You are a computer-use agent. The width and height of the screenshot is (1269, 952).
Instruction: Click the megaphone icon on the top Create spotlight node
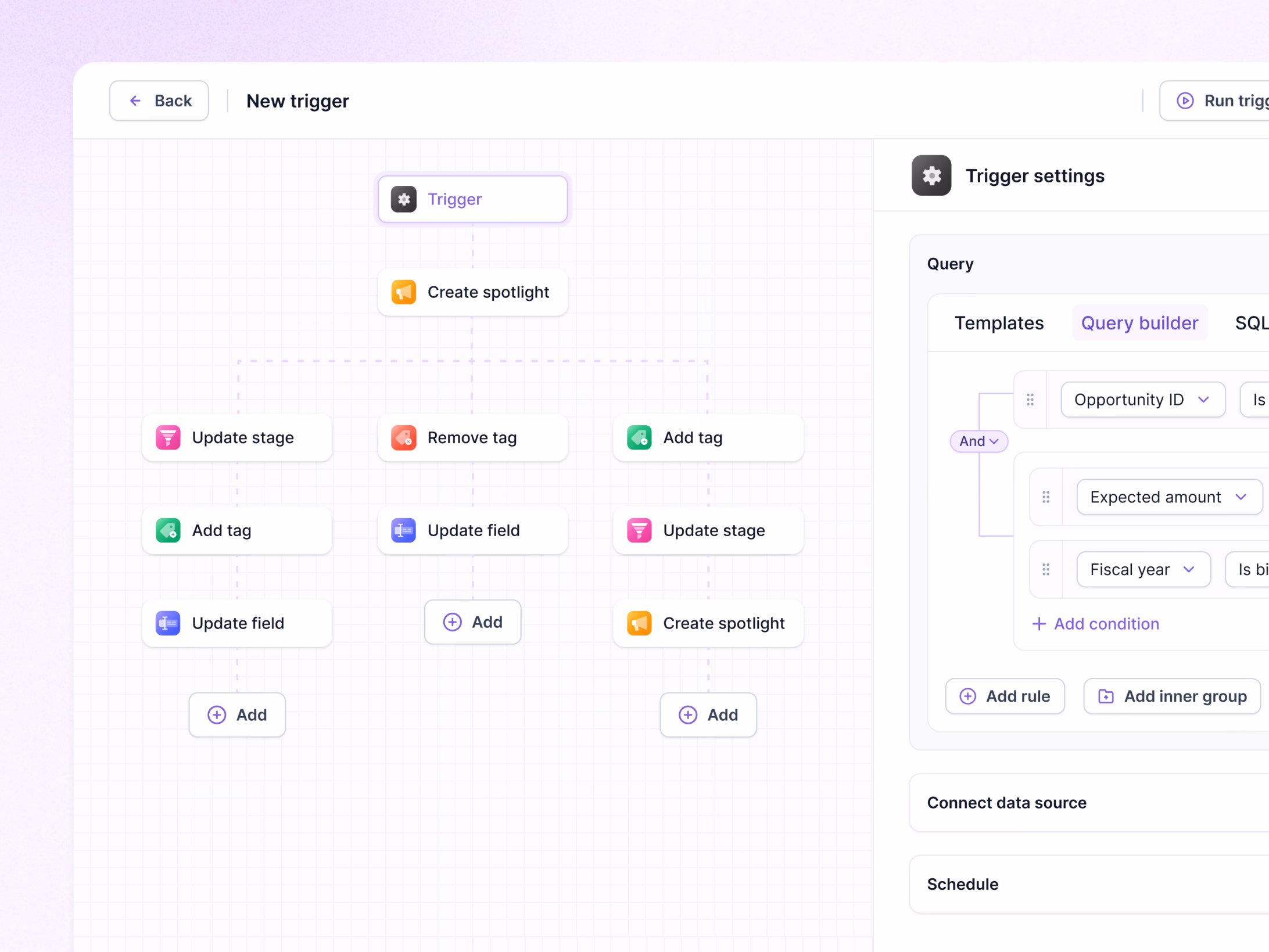[x=404, y=292]
